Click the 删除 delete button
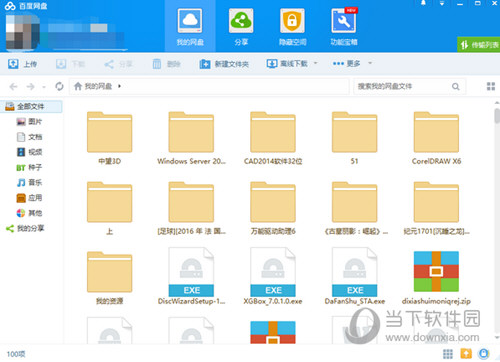 pyautogui.click(x=166, y=64)
